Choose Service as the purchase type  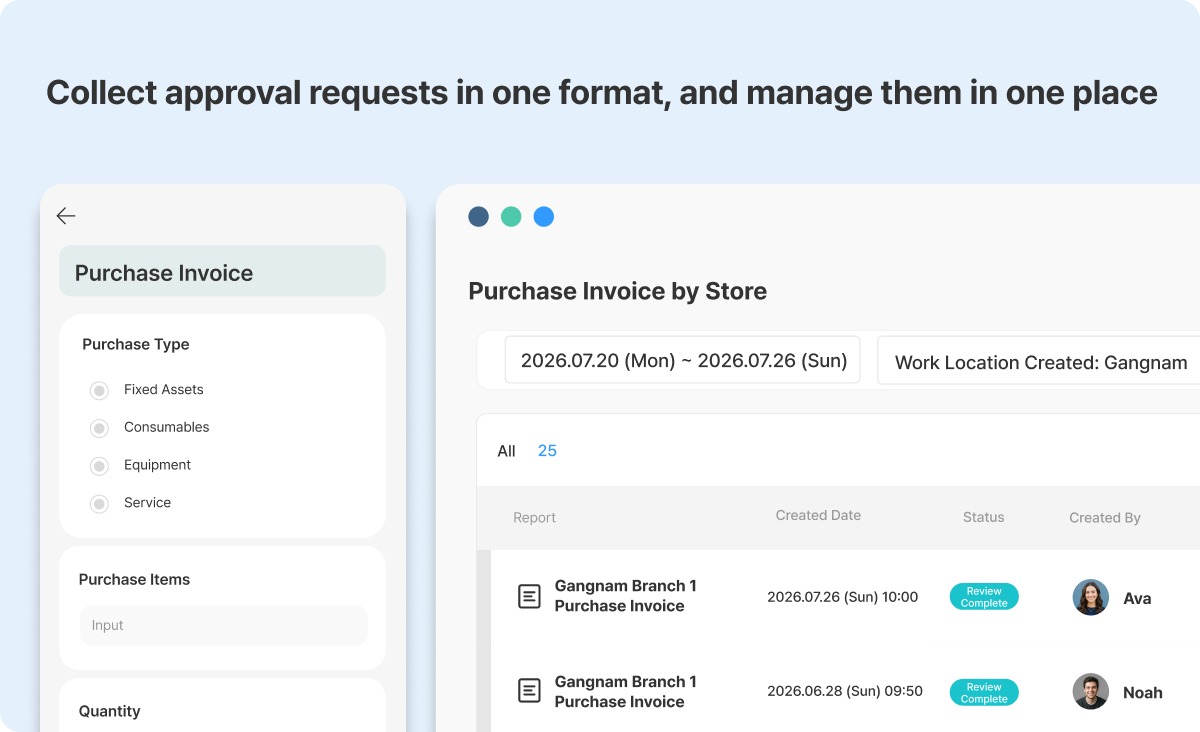click(99, 504)
